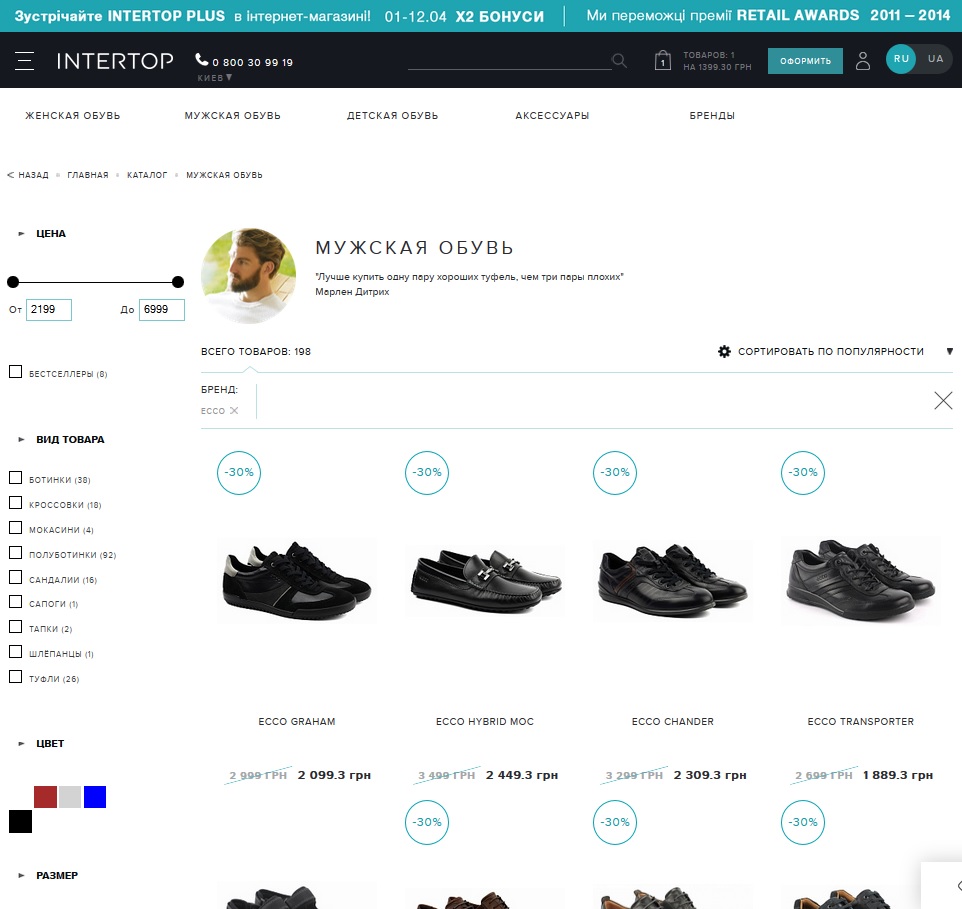Click Мужская обувь breadcrumb
This screenshot has height=909, width=962.
(x=225, y=175)
